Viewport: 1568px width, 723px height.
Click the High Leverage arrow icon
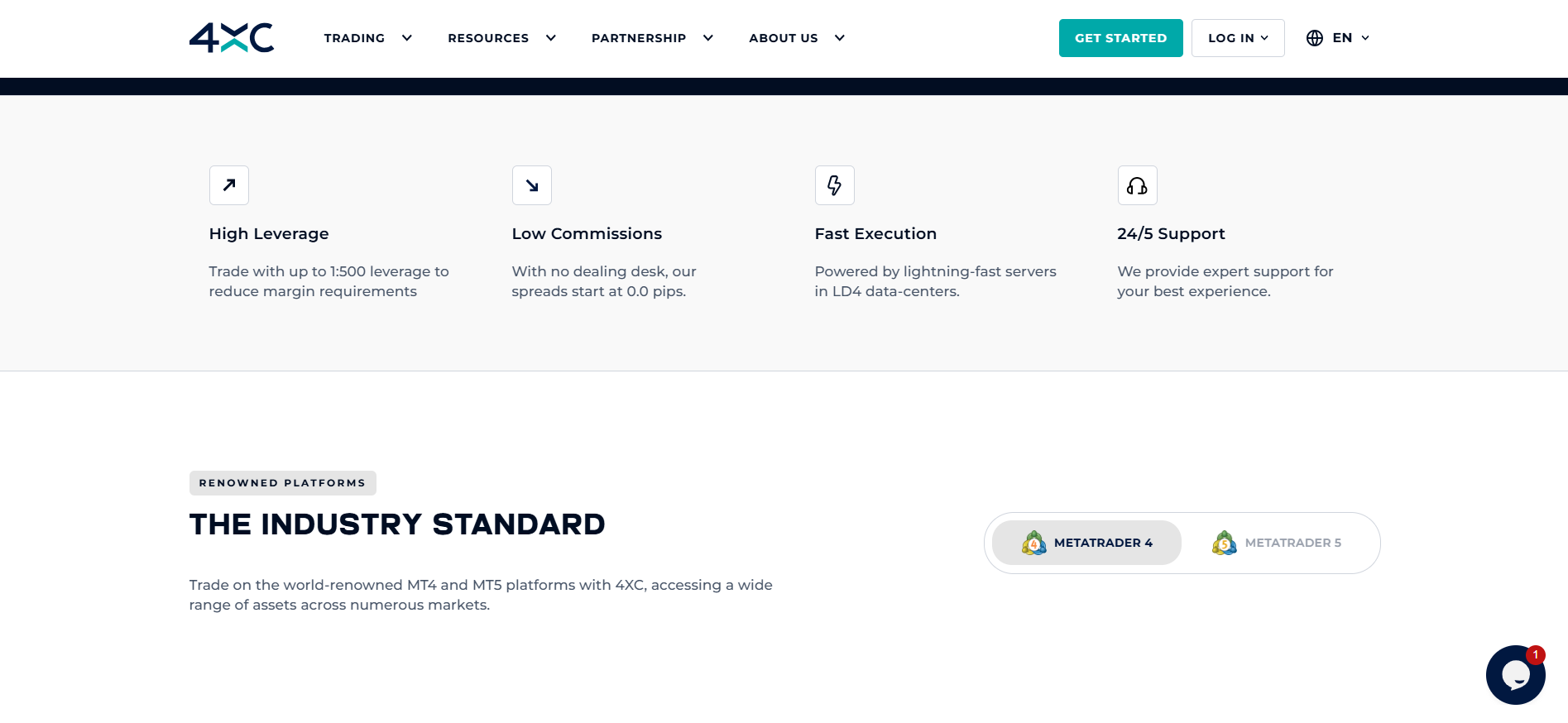pos(229,185)
